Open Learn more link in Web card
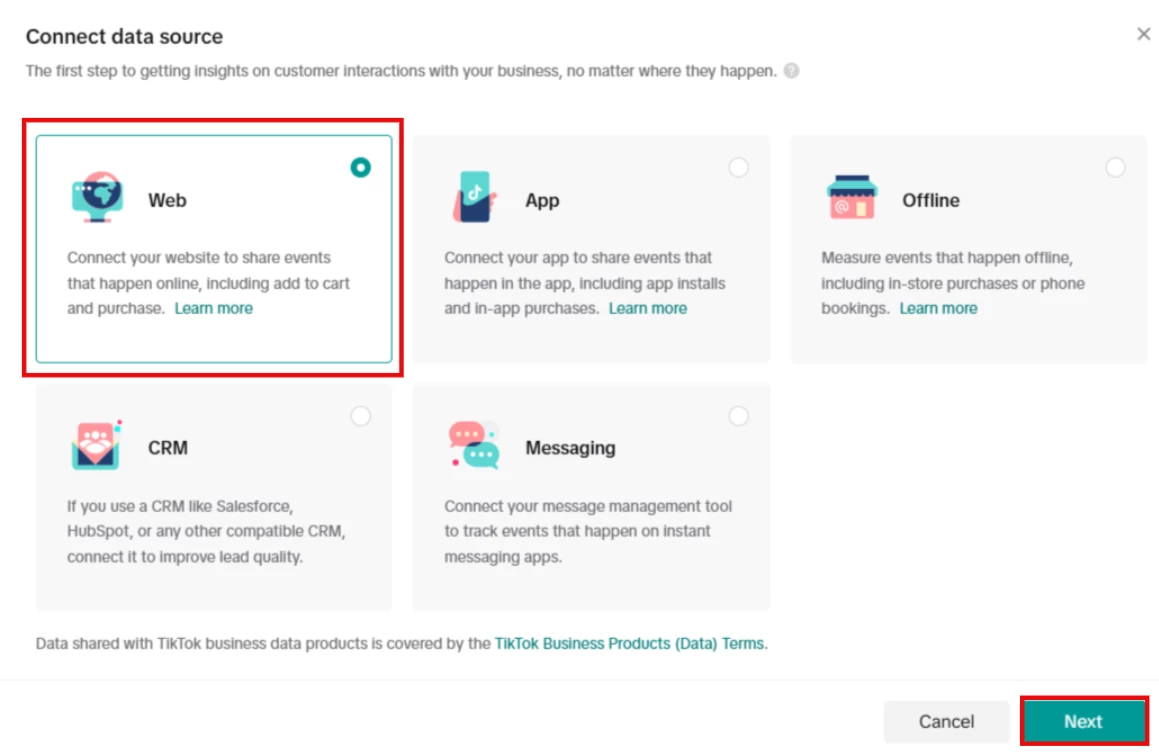Viewport: 1159px width, 755px height. (214, 309)
